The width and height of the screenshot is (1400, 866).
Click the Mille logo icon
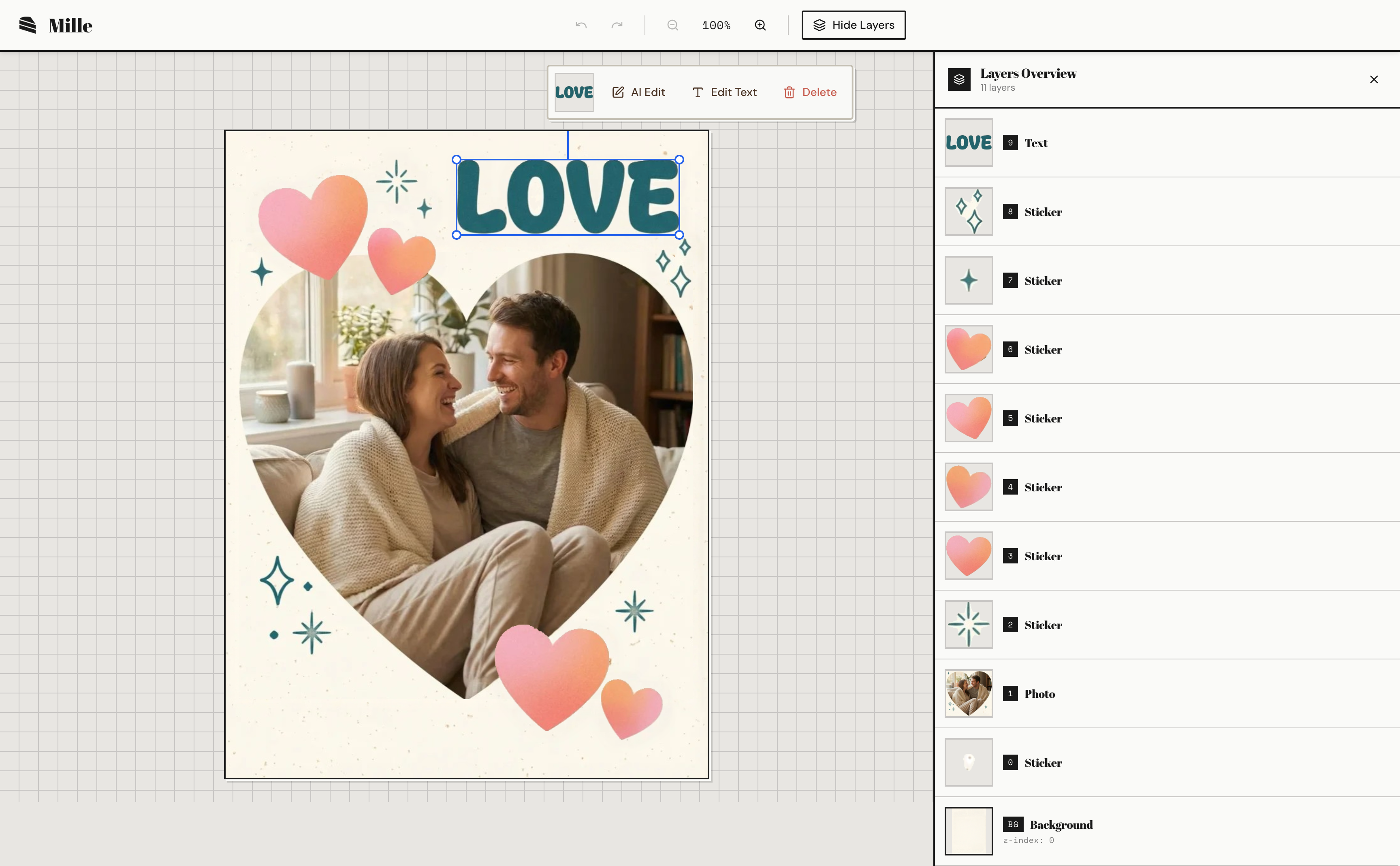pyautogui.click(x=28, y=25)
